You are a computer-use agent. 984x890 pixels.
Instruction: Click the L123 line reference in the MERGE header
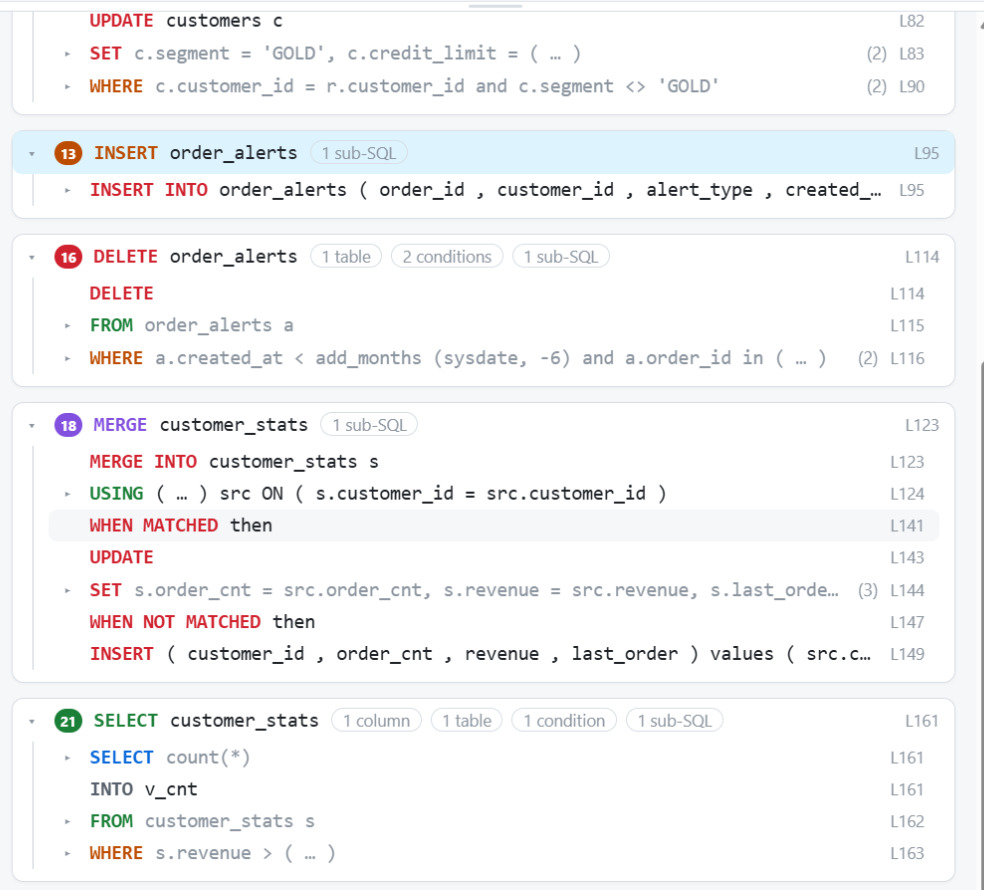(x=922, y=426)
